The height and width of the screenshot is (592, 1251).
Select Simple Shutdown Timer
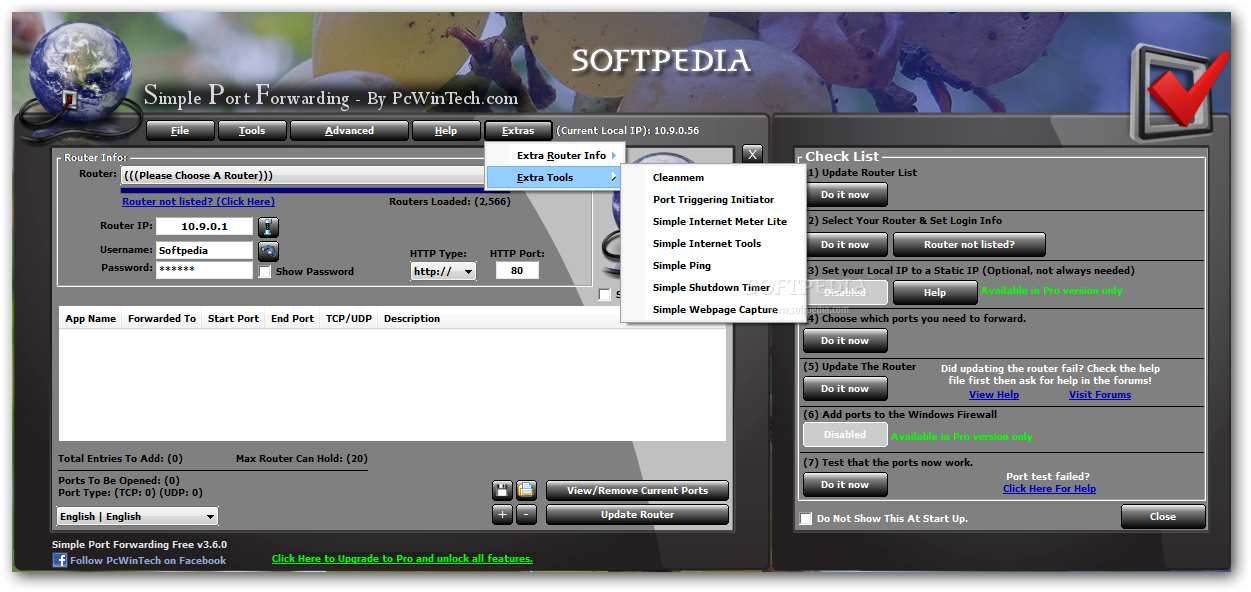[x=712, y=288]
